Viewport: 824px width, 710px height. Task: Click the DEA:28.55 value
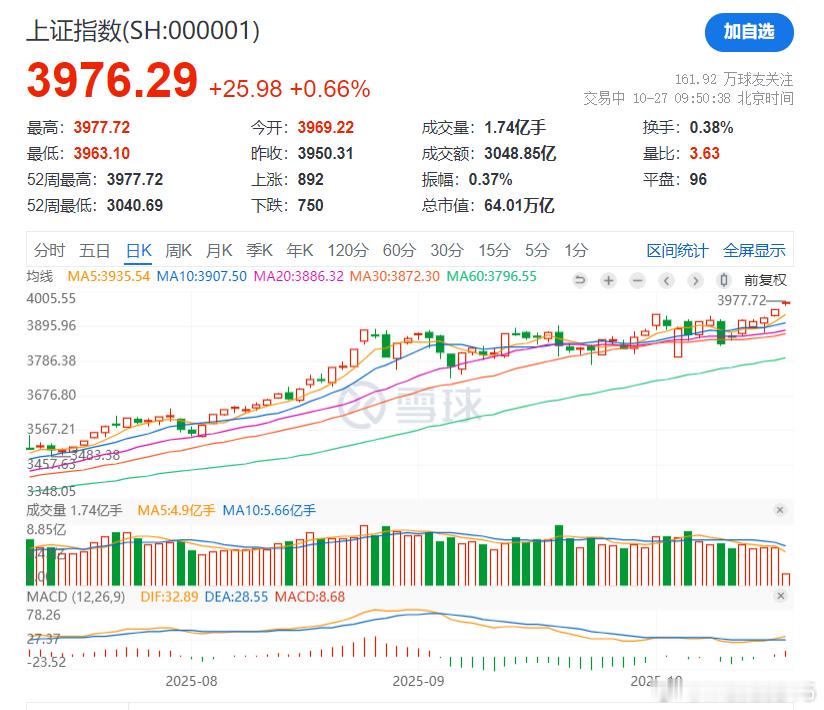(236, 597)
